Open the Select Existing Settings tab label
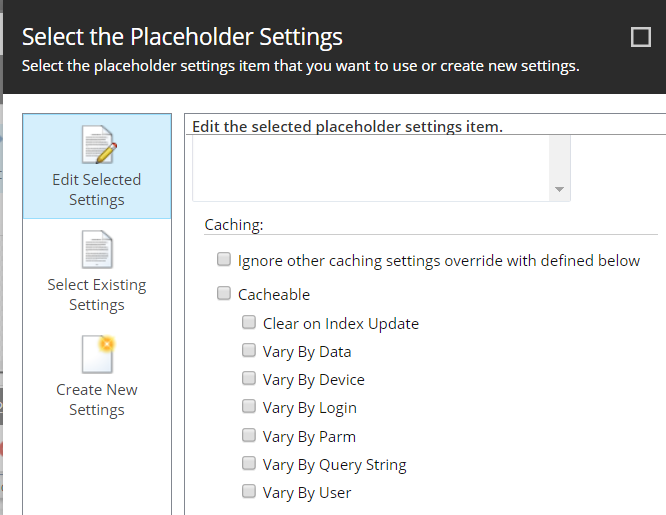 97,294
